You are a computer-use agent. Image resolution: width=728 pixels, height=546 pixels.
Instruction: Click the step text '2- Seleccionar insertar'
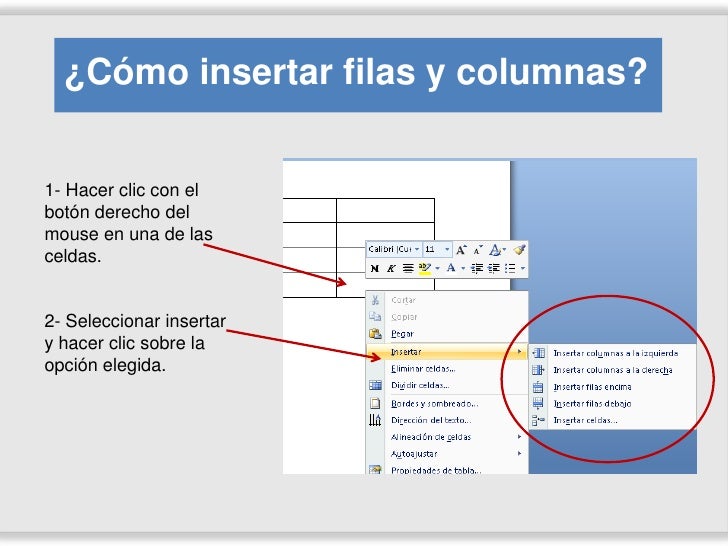coord(135,321)
